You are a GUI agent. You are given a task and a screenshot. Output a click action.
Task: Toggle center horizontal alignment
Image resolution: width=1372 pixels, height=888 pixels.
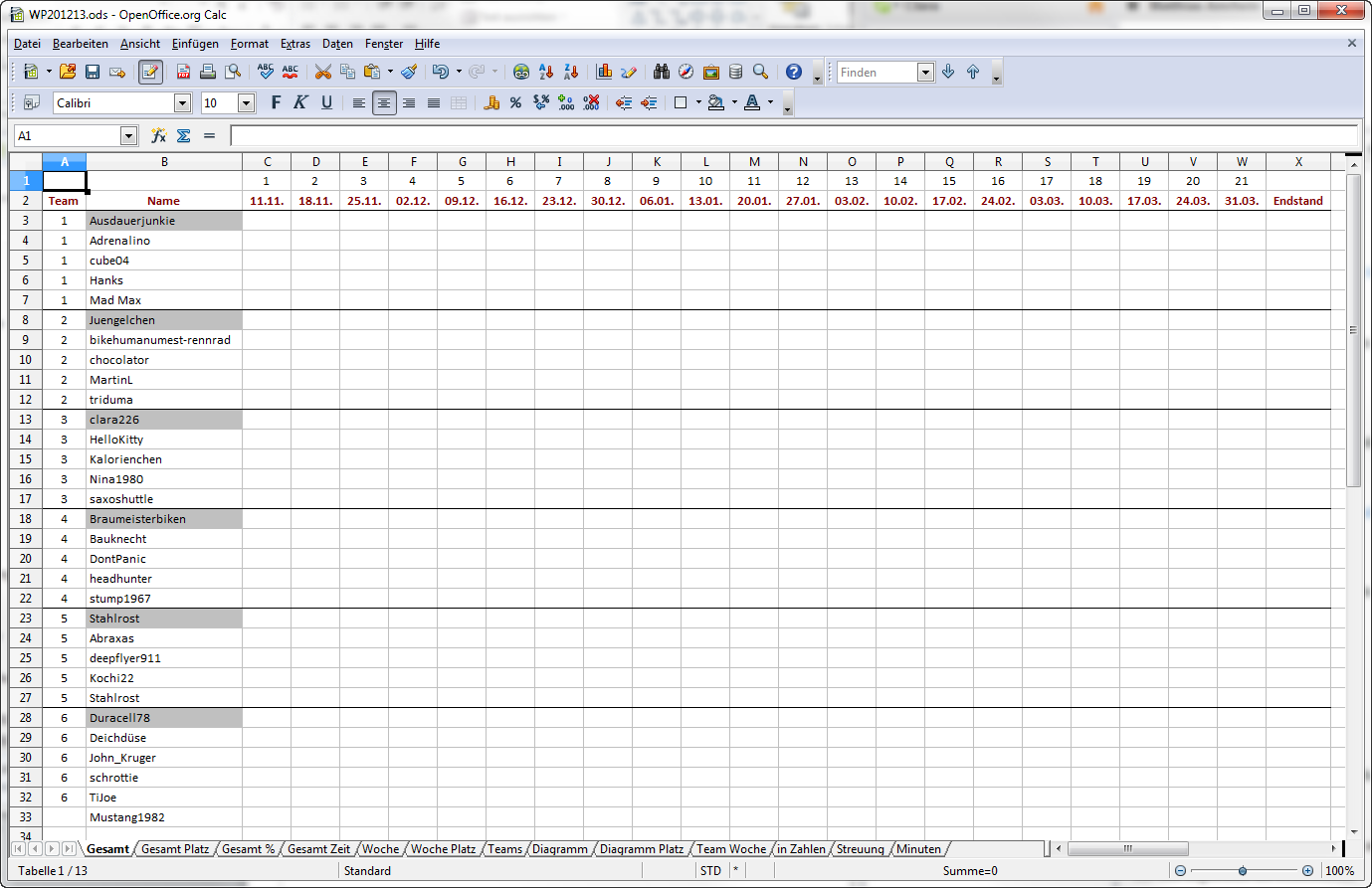pos(384,102)
